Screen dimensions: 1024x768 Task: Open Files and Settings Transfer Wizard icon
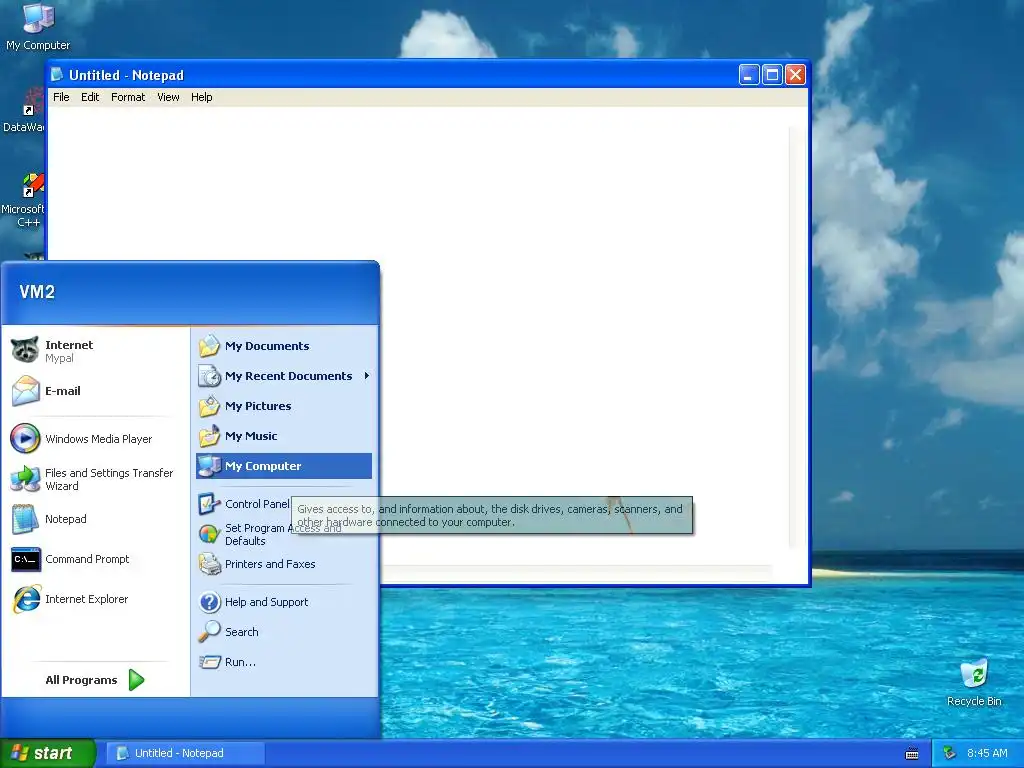[x=25, y=479]
